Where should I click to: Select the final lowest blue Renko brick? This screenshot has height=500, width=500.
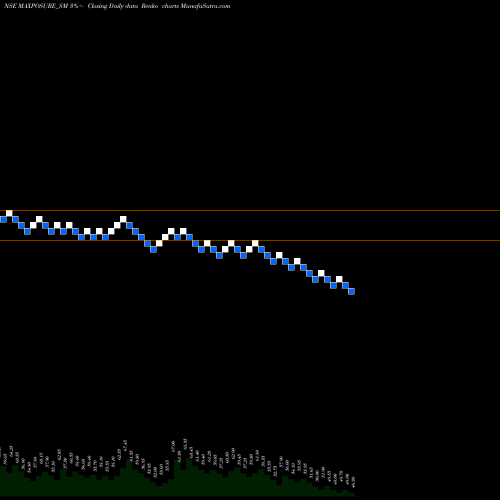351,291
